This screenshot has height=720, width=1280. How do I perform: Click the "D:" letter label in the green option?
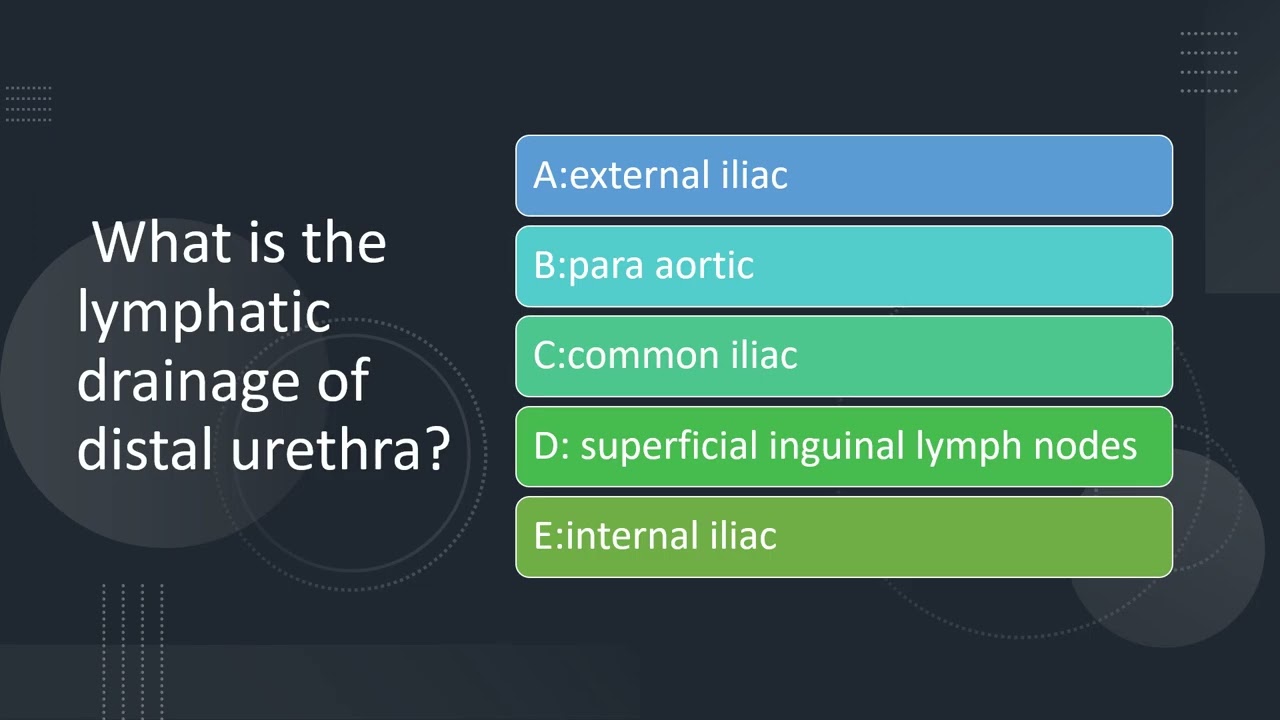click(551, 446)
